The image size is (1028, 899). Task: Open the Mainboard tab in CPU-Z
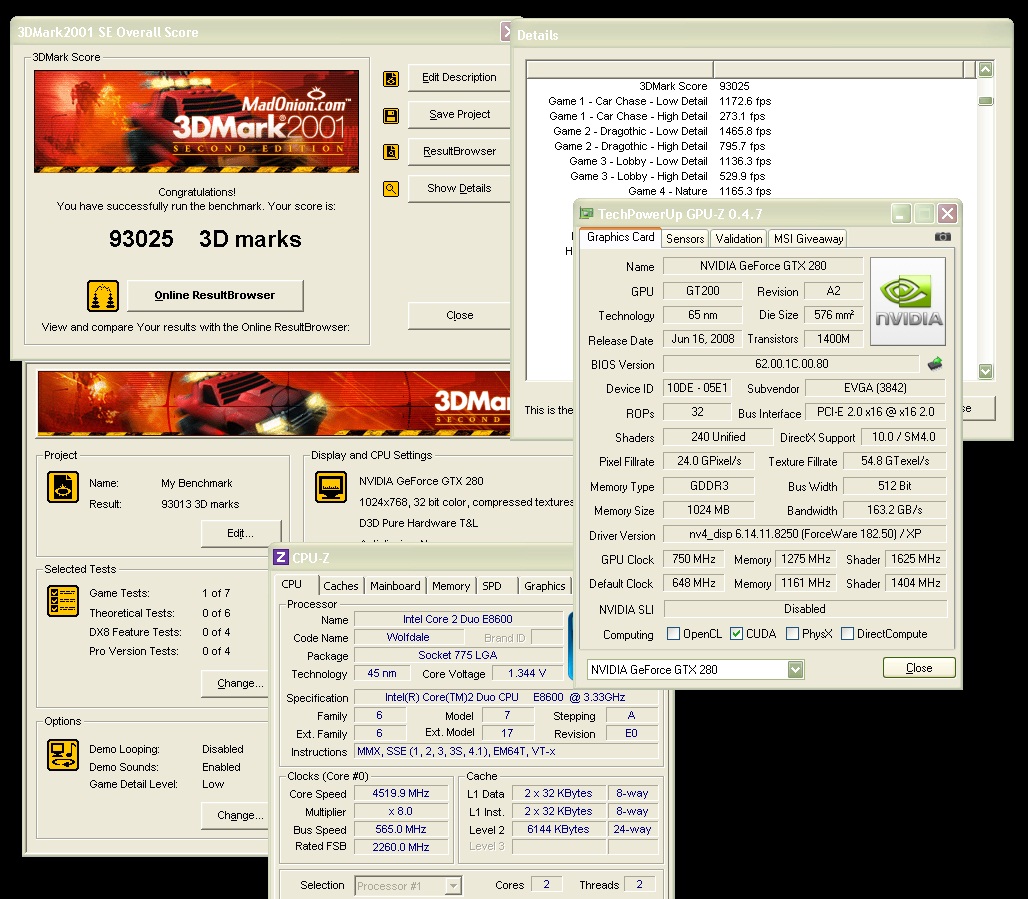[395, 586]
